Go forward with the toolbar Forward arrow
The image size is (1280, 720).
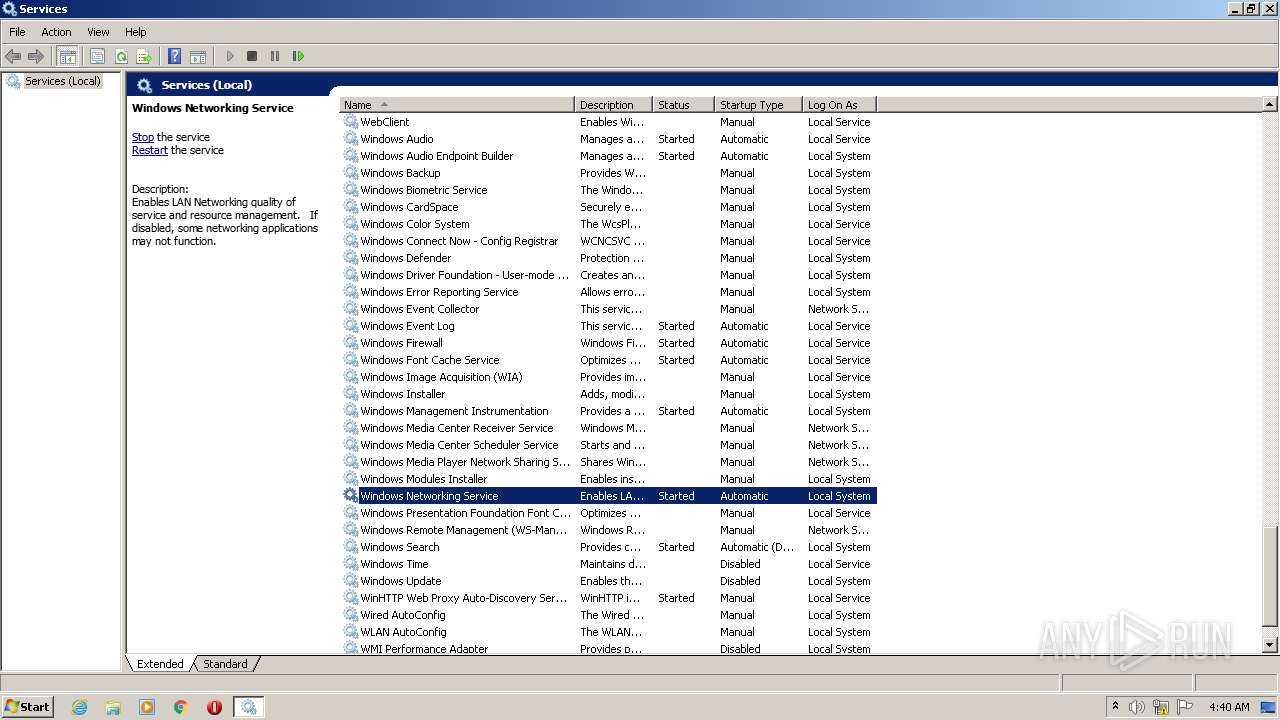(36, 56)
